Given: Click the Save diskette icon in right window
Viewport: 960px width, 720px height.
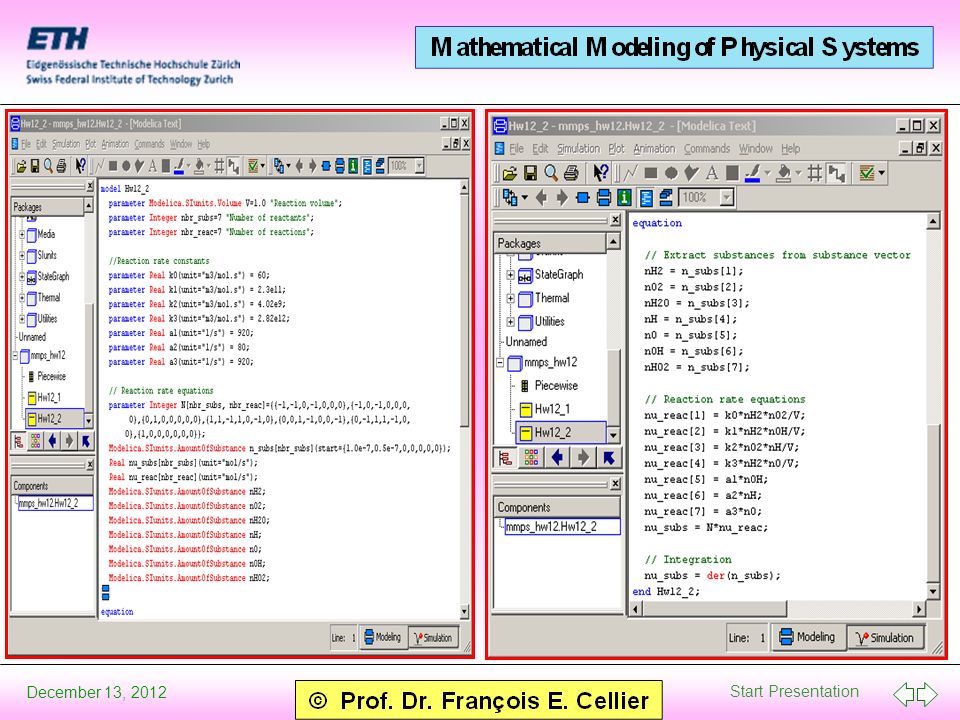Looking at the screenshot, I should (530, 174).
